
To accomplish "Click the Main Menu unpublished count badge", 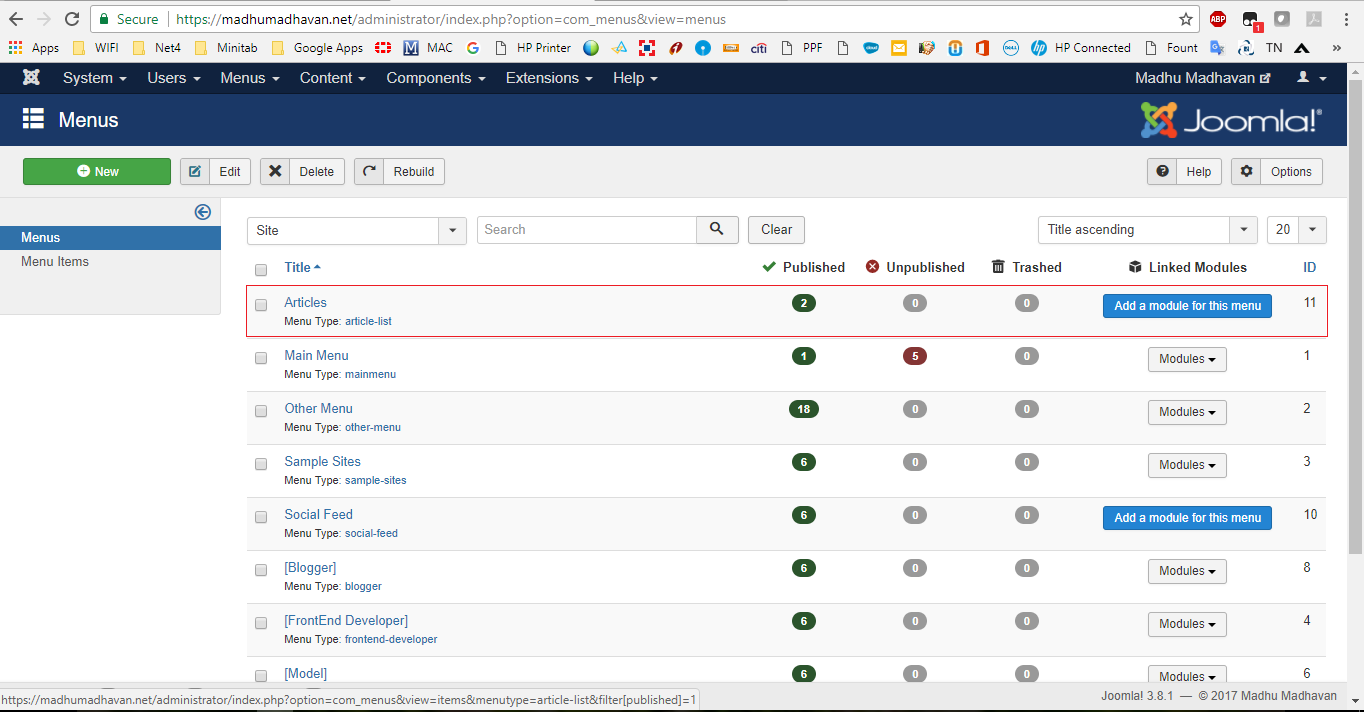I will (x=914, y=356).
